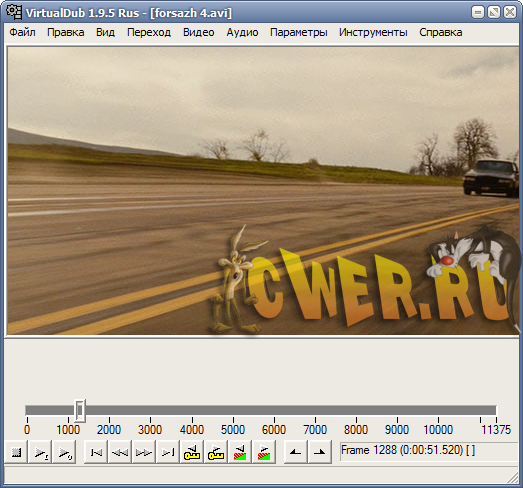The height and width of the screenshot is (488, 523).
Task: Start output playback with the second play icon
Action: click(x=64, y=452)
